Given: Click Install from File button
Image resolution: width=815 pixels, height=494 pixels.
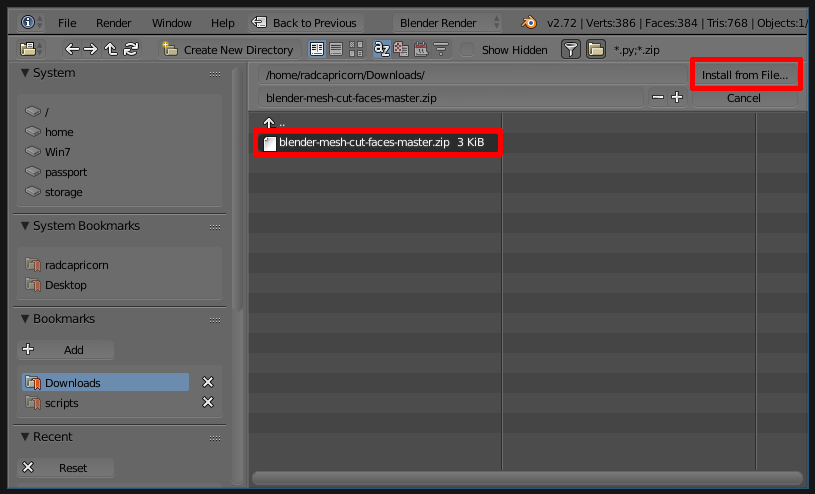Looking at the screenshot, I should tap(745, 75).
